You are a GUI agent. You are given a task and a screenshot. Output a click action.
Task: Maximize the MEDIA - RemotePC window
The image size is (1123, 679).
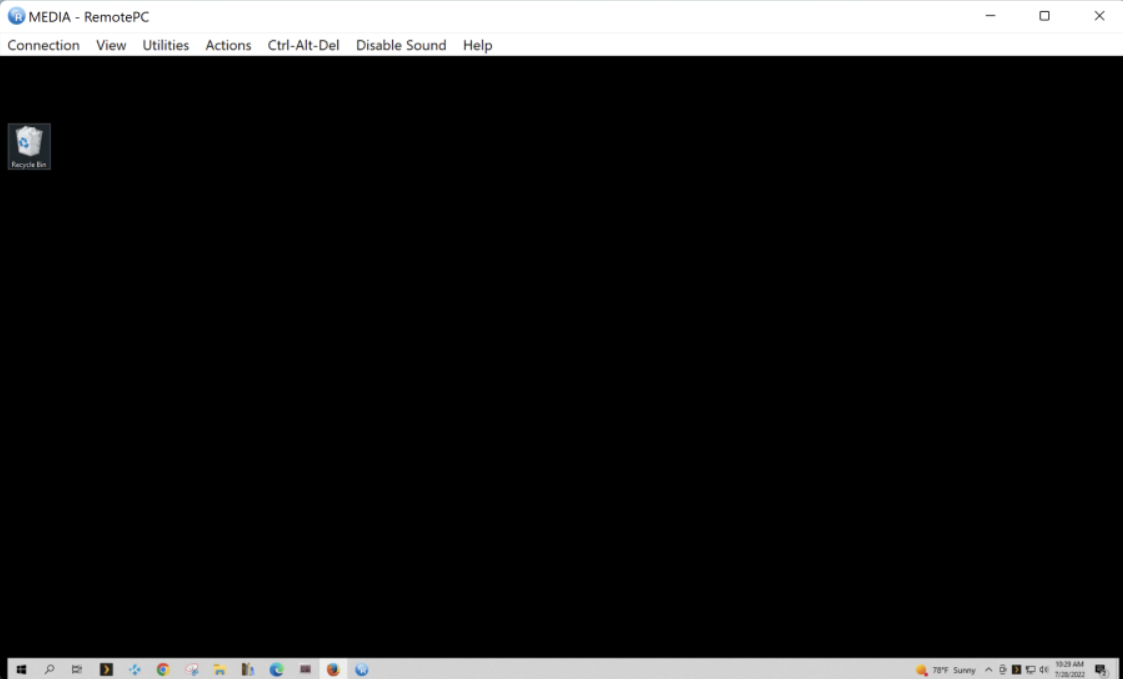click(x=1044, y=16)
